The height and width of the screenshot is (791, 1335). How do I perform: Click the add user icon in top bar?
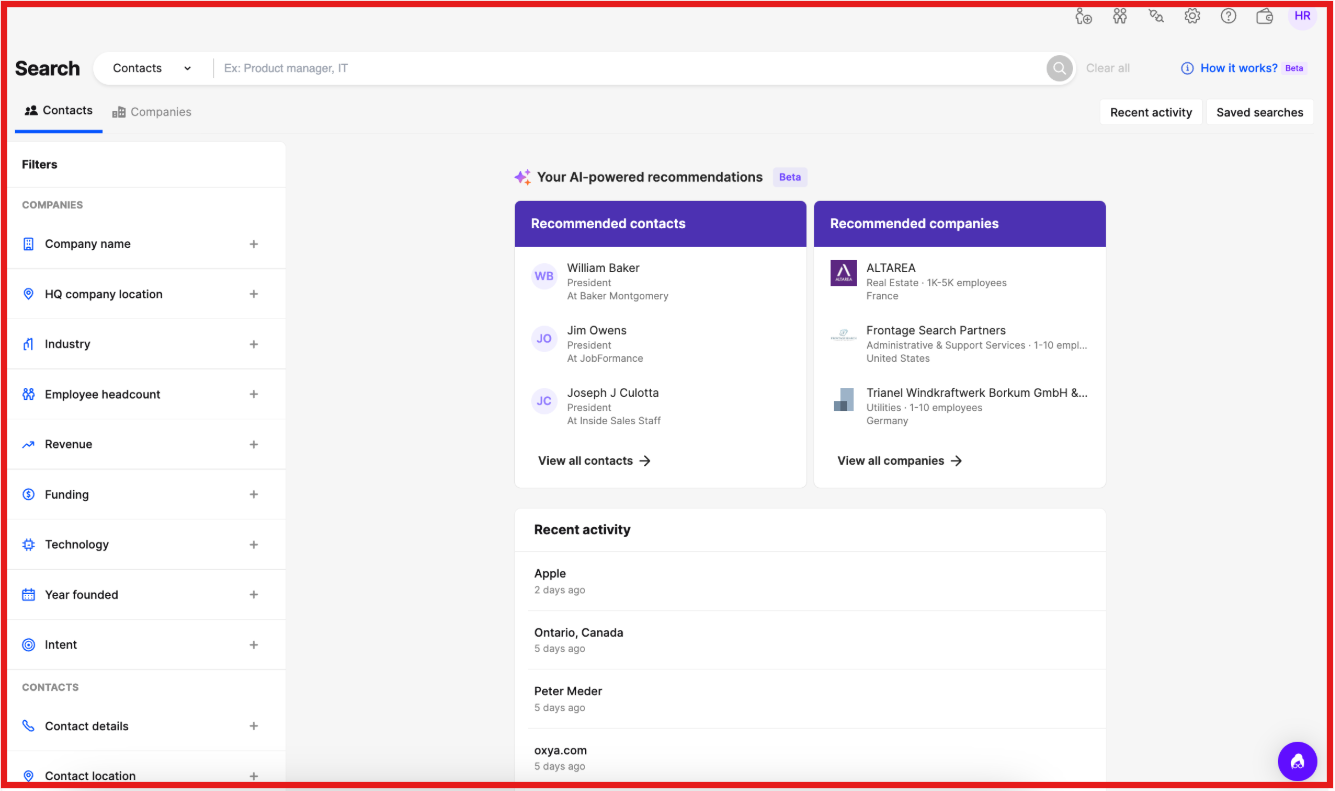[1083, 16]
